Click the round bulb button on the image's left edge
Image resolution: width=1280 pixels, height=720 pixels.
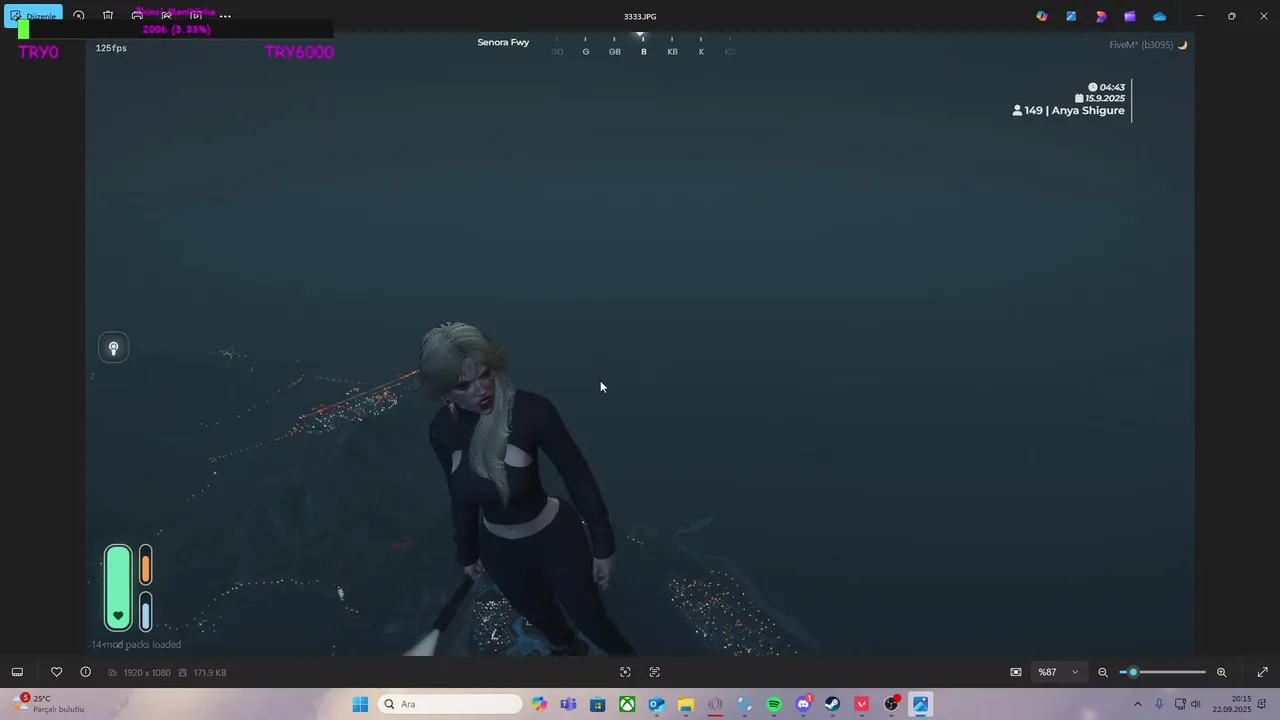click(x=113, y=348)
